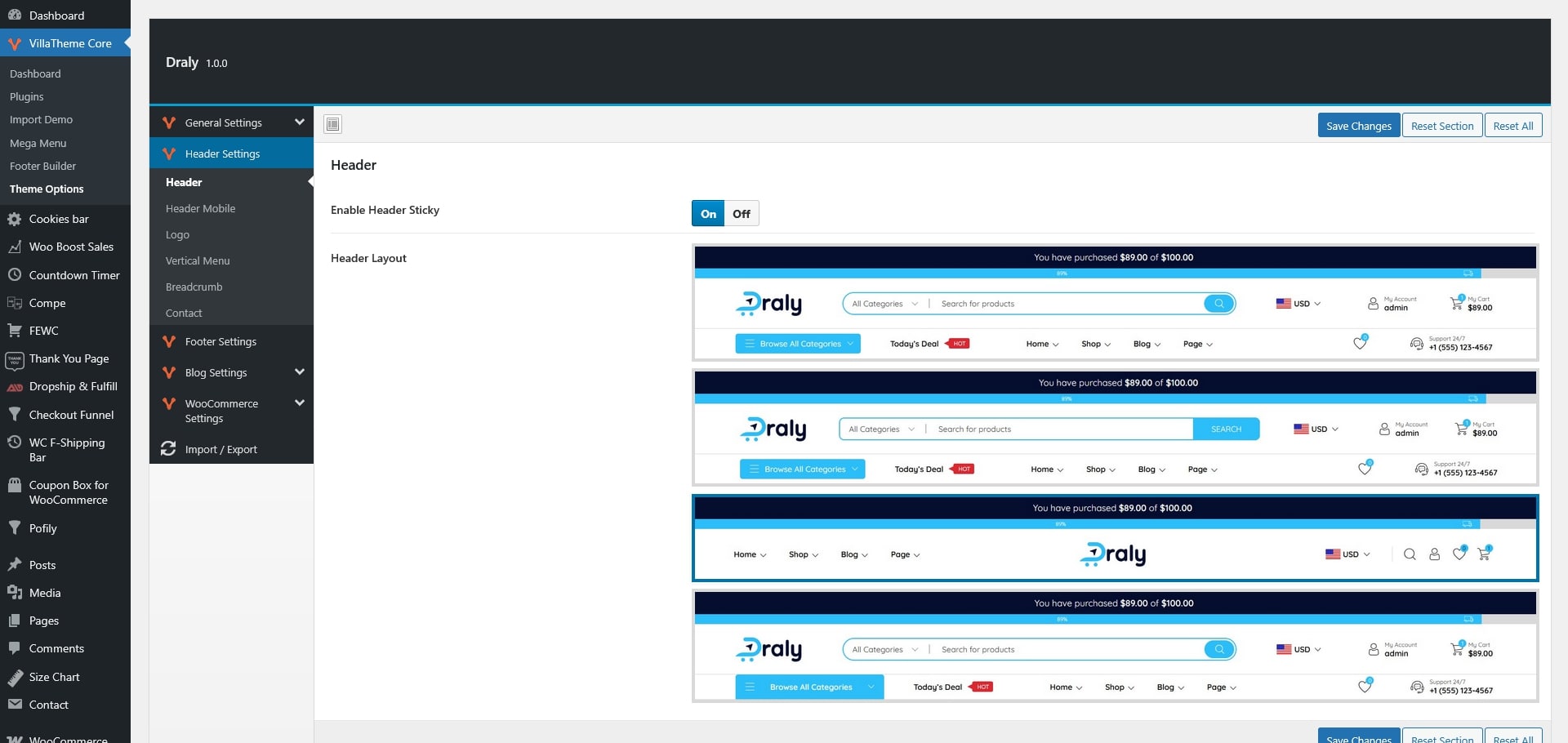Click the Size Chart ruler icon
Screen dimensions: 1568x743
pyautogui.click(x=15, y=677)
